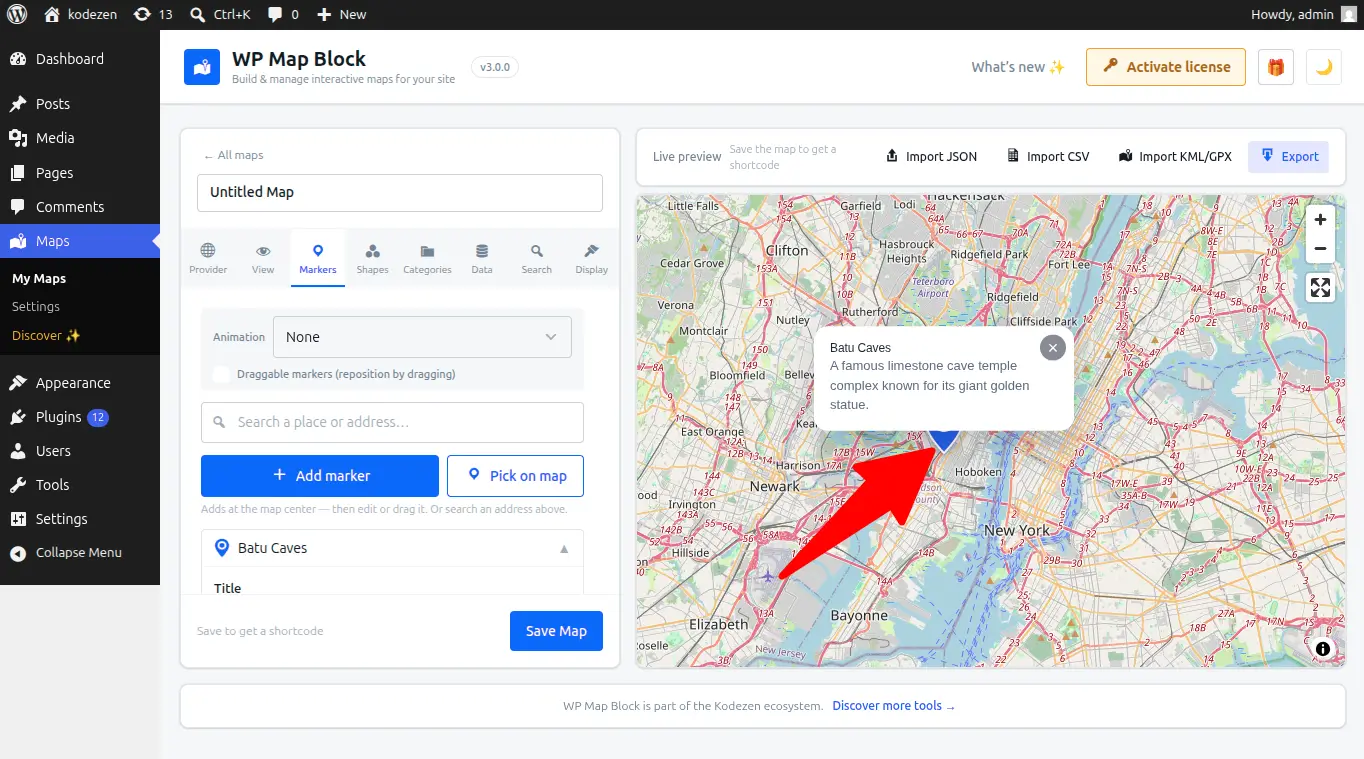
Task: Switch to the Provider tab
Action: [208, 258]
